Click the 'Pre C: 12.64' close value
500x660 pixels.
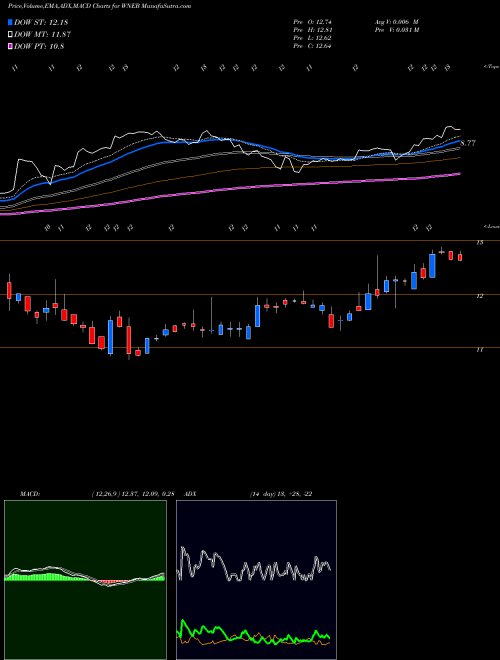(x=313, y=46)
